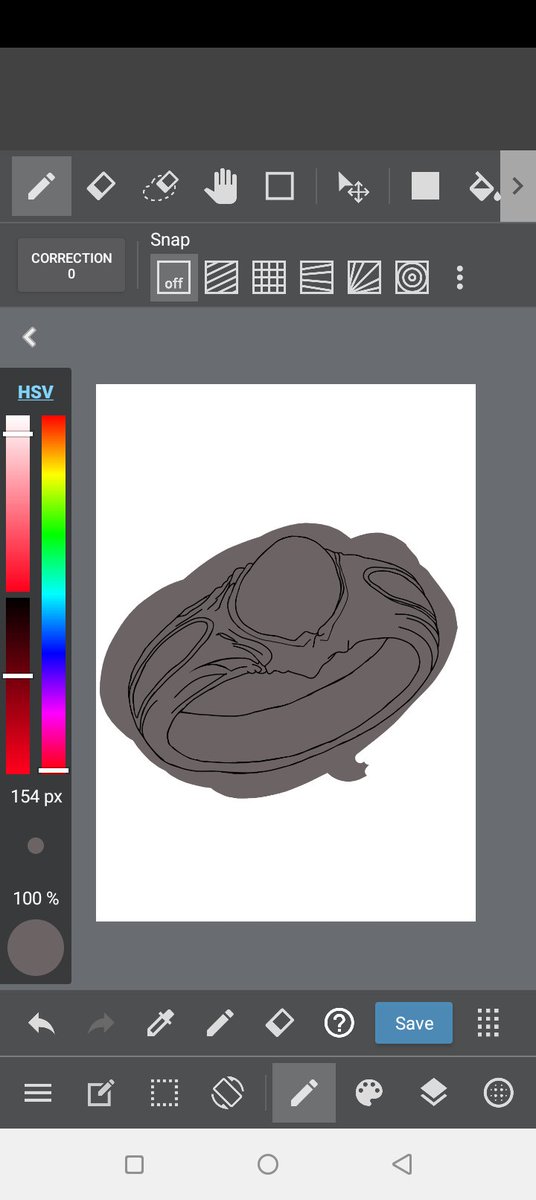536x1200 pixels.
Task: Choose the move tool with arrow cursor
Action: pyautogui.click(x=353, y=187)
